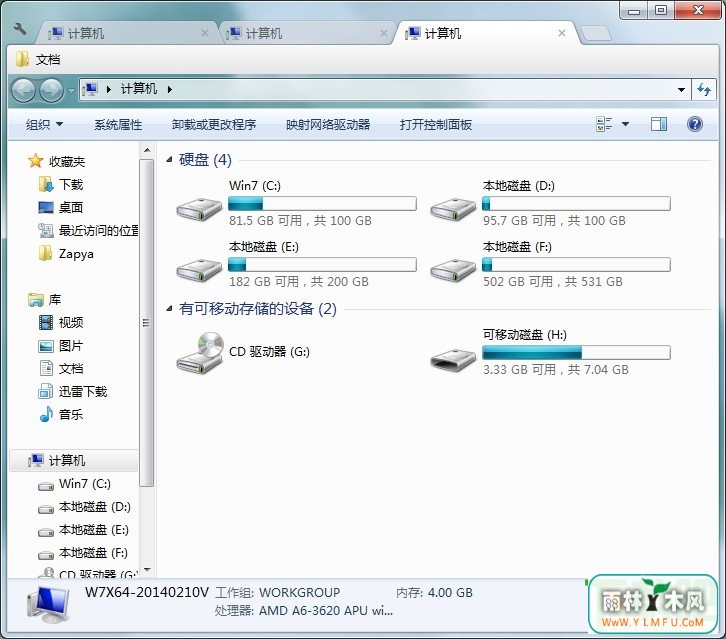Click the change view icon
This screenshot has width=726, height=639.
pos(604,124)
